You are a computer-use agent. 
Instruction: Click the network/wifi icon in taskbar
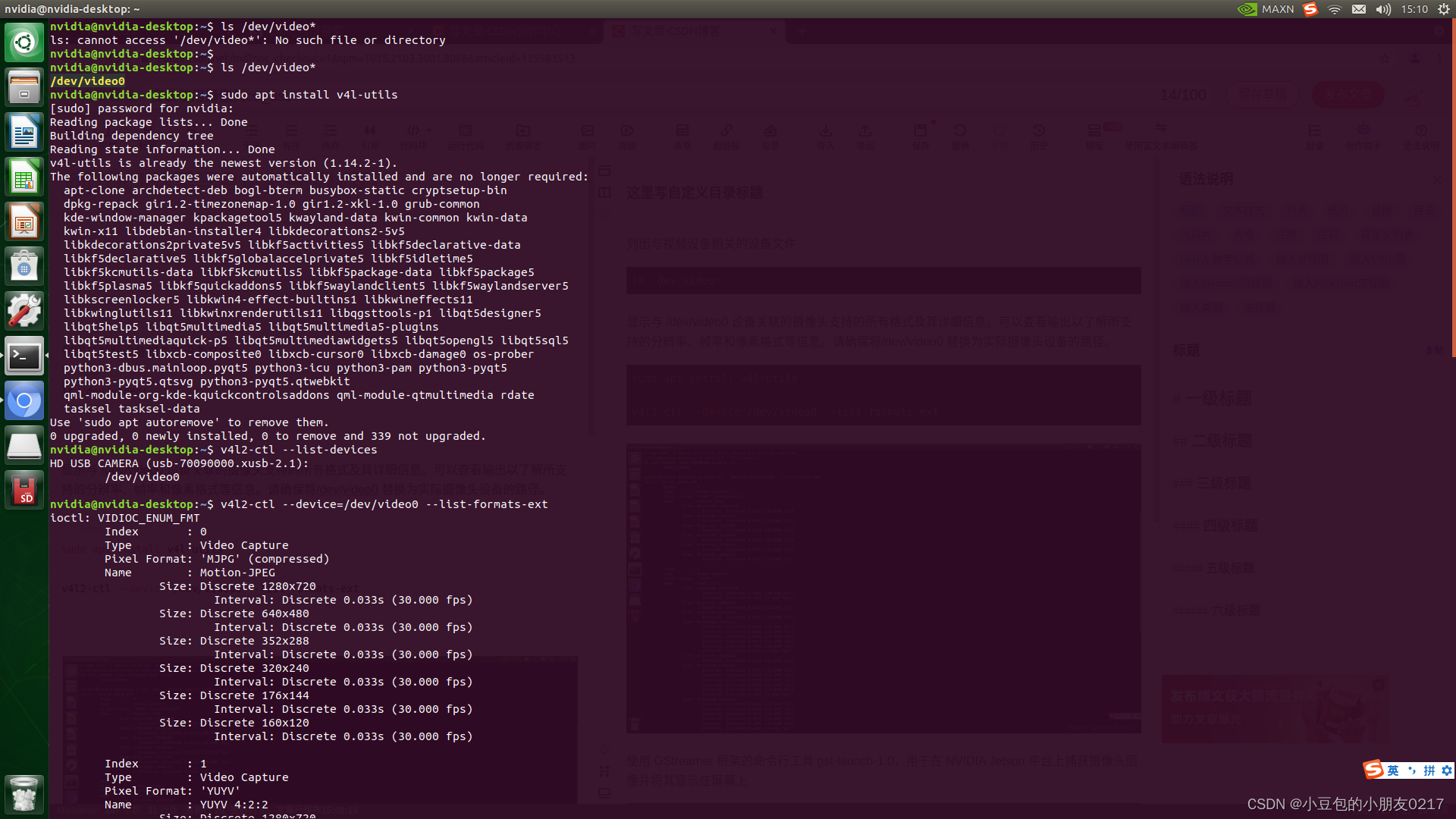1336,8
